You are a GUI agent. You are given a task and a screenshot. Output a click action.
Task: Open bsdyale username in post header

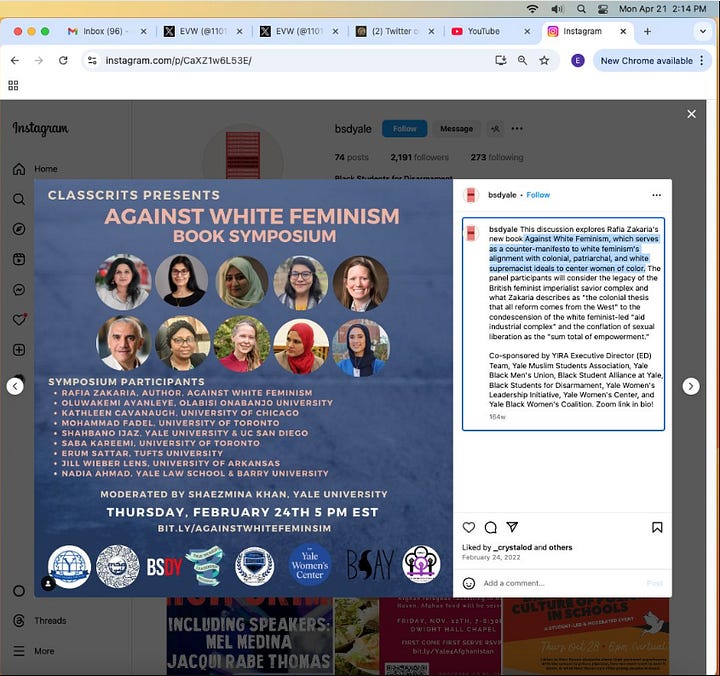pos(502,195)
